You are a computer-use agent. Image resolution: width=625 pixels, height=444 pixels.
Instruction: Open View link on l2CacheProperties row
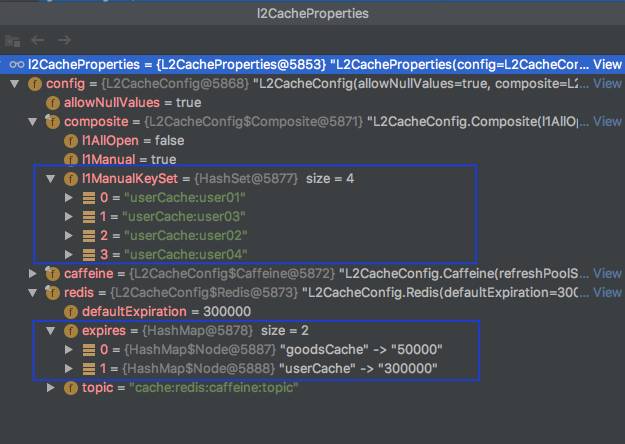607,65
